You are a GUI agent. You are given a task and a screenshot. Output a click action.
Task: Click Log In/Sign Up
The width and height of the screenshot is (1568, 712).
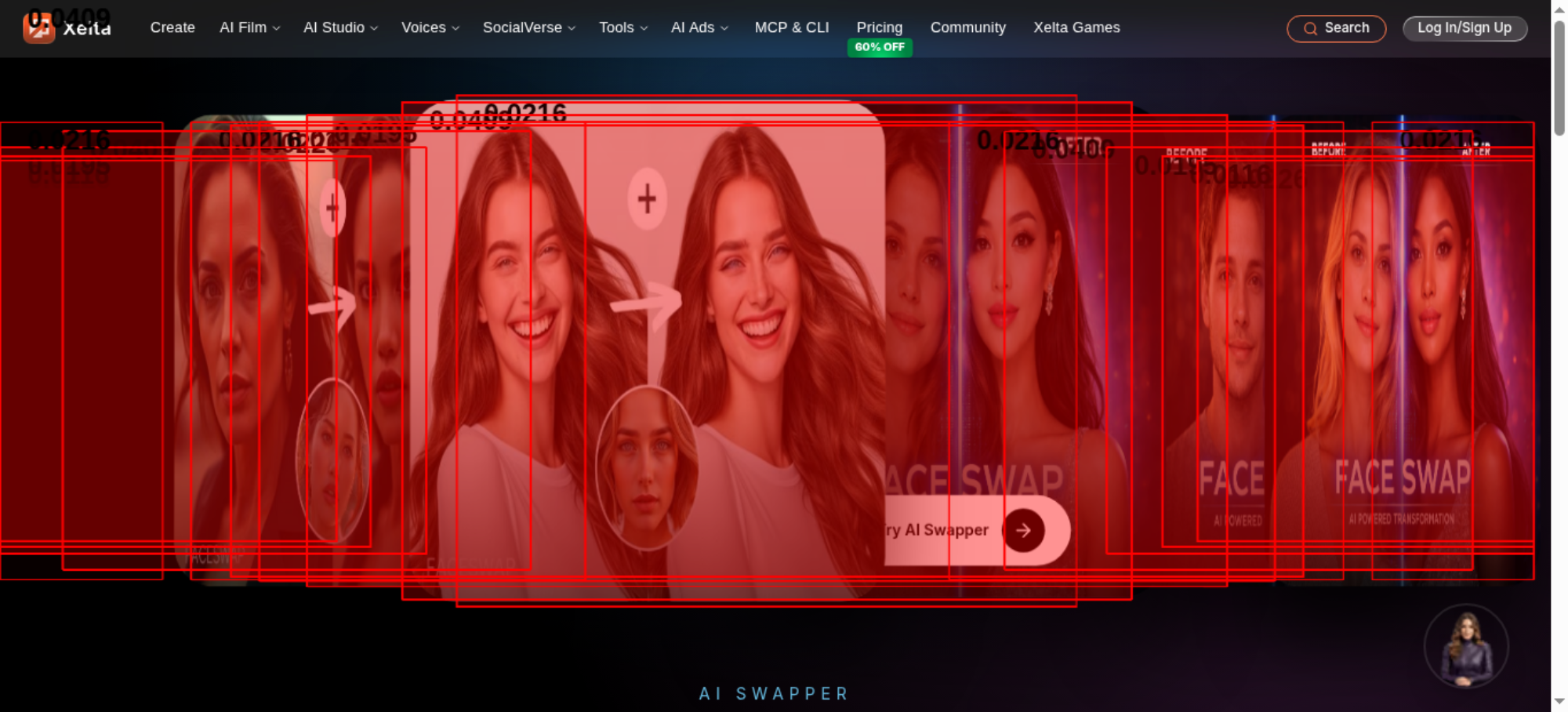click(1465, 28)
